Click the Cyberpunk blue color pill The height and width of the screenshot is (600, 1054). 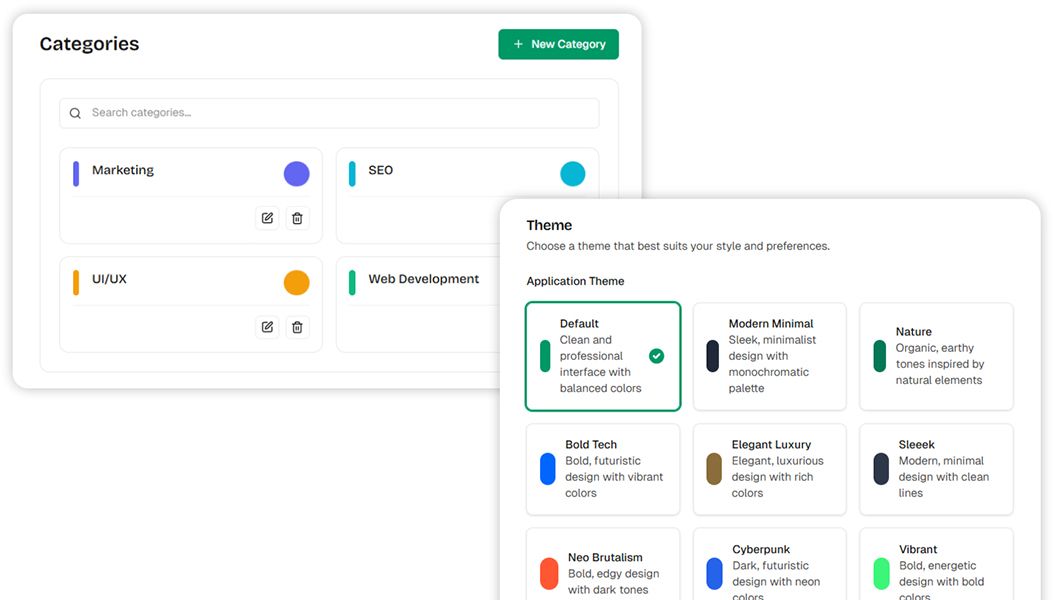click(x=715, y=573)
